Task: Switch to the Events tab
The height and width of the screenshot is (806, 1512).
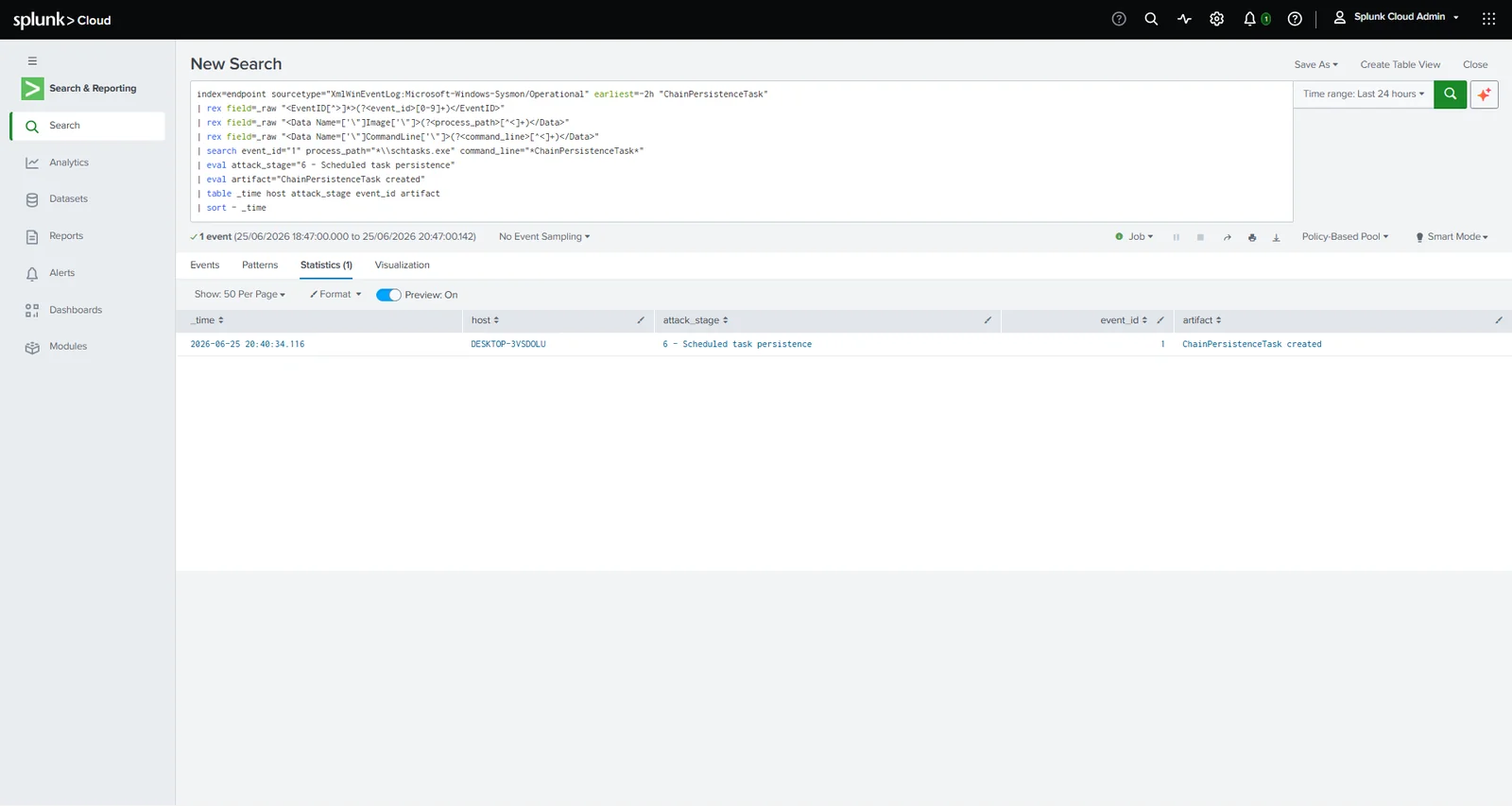Action: coord(205,266)
